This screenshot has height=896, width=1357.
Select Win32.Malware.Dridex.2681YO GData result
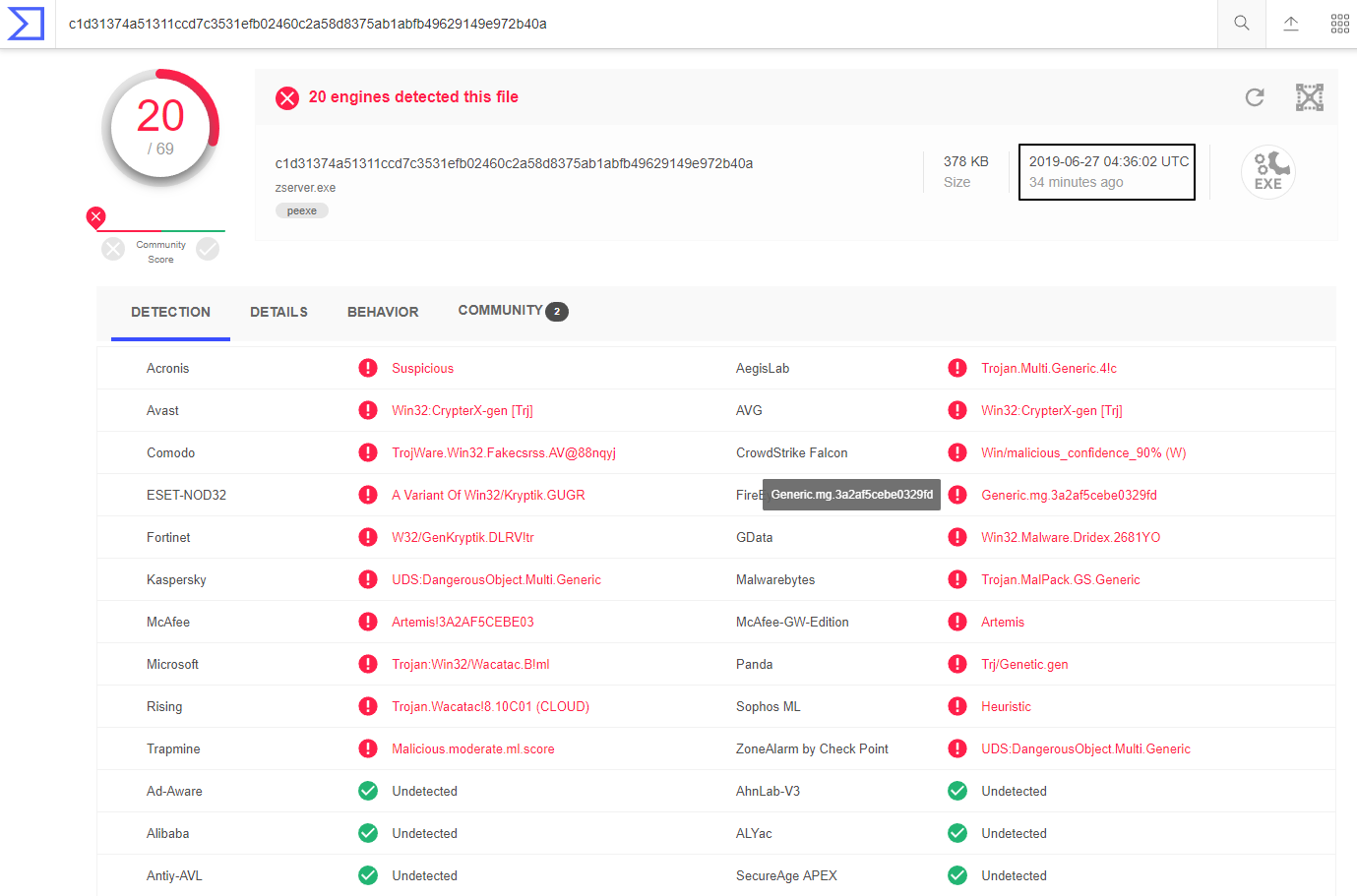click(1071, 537)
